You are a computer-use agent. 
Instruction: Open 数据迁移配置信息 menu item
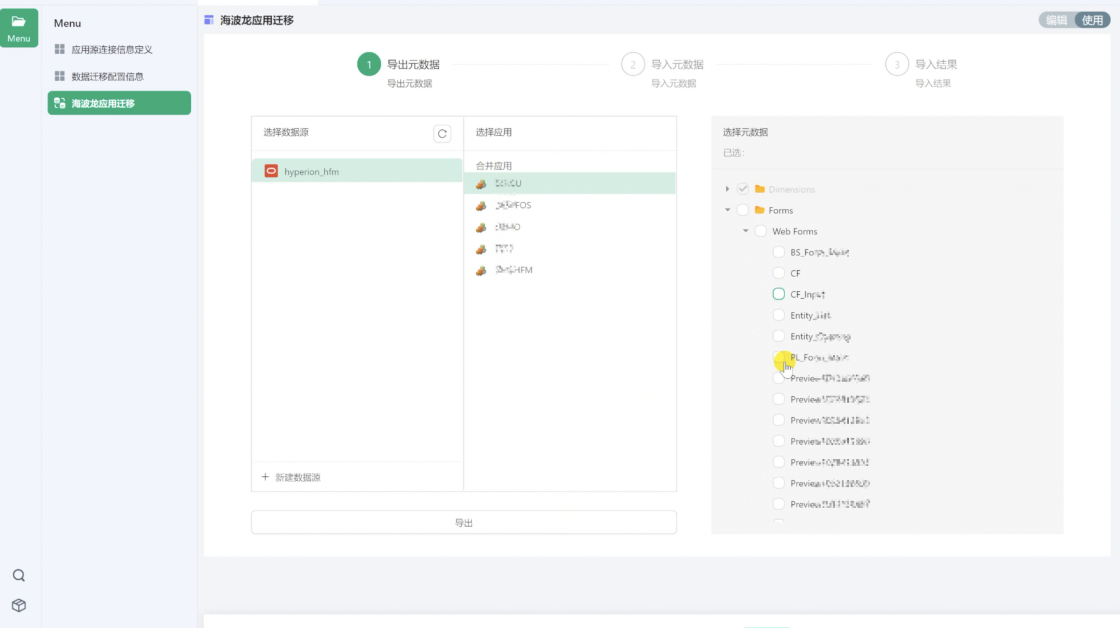click(106, 76)
